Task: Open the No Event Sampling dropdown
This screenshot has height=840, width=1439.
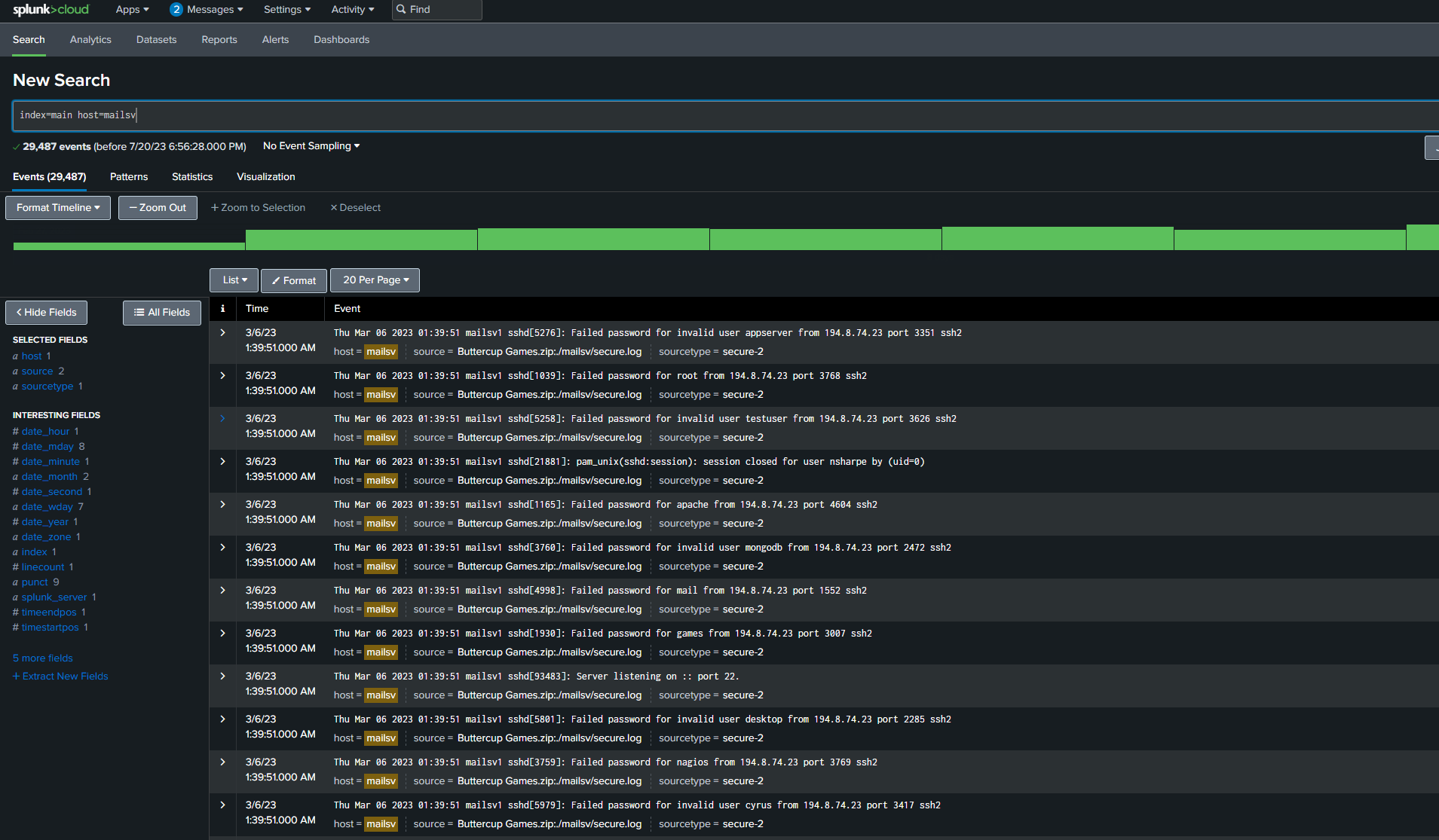Action: point(309,145)
